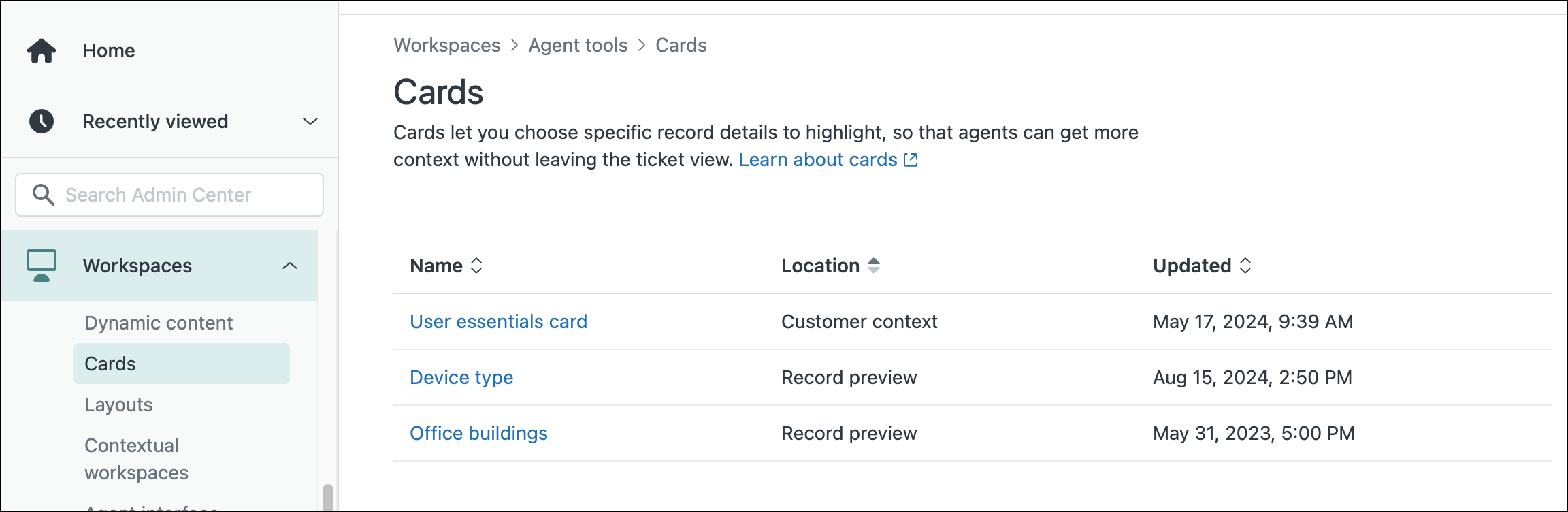Open Contextual workspaces sidebar item
Image resolution: width=1568 pixels, height=512 pixels.
pyautogui.click(x=136, y=459)
